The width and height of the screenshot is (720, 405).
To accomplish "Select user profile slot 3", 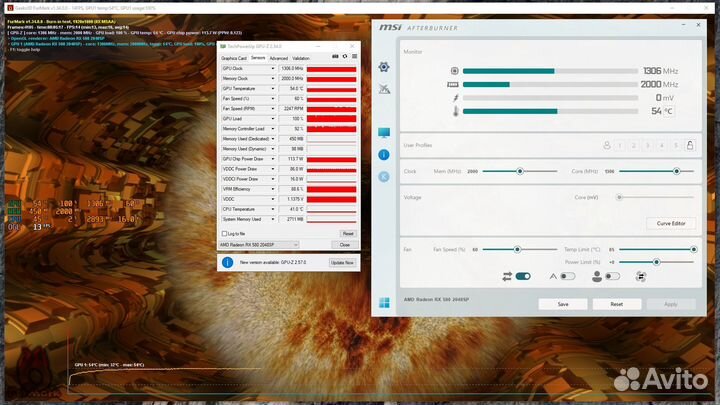I will pos(648,146).
